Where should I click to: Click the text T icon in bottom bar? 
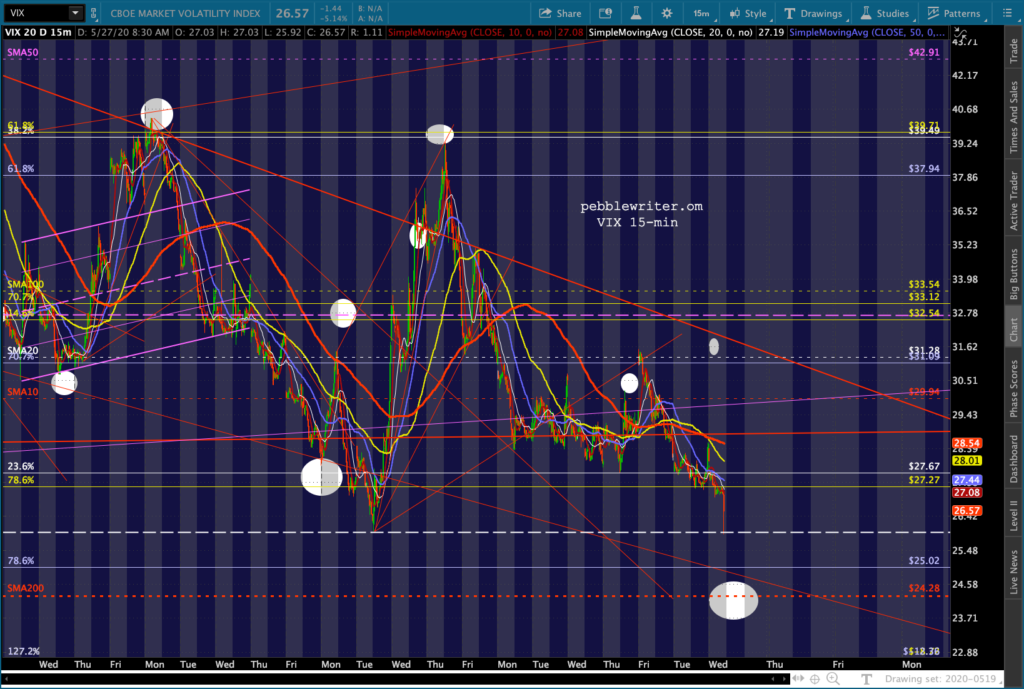point(865,680)
